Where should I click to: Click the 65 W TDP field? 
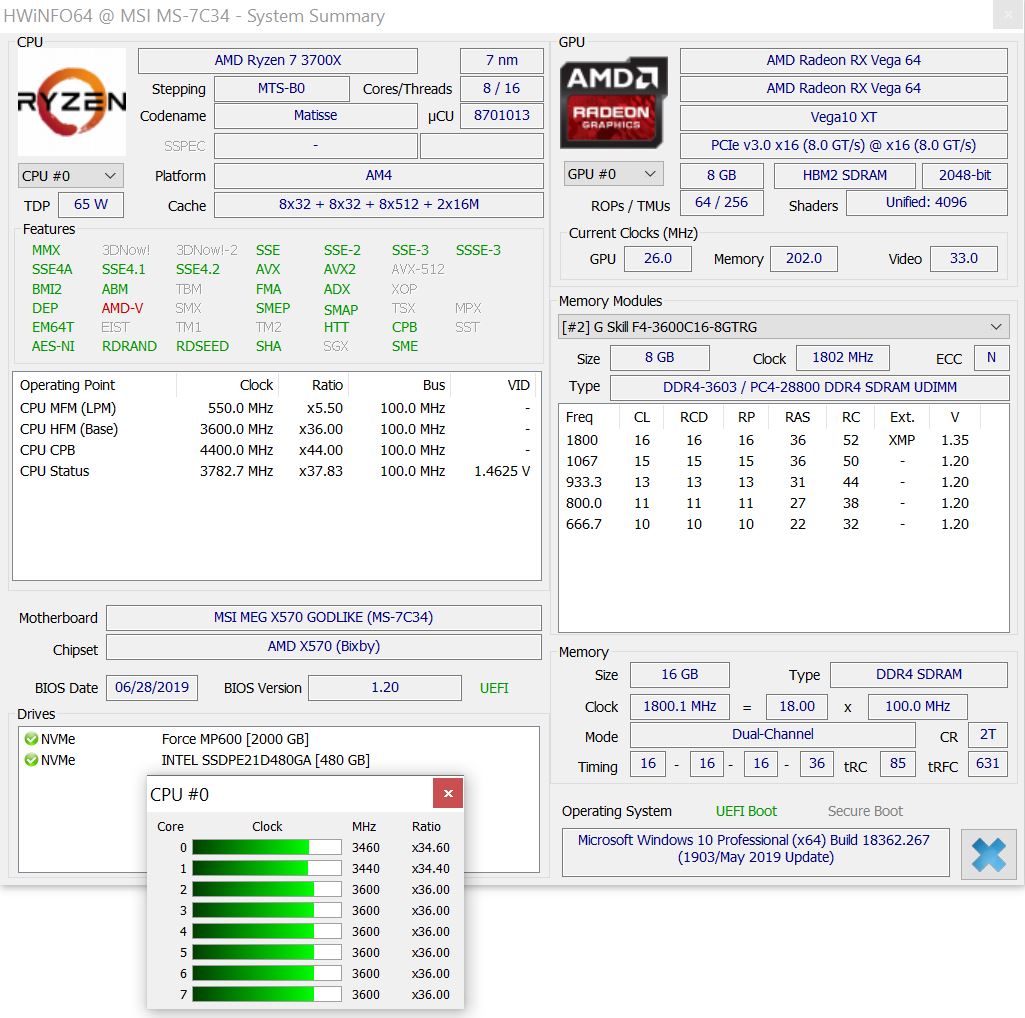[91, 205]
